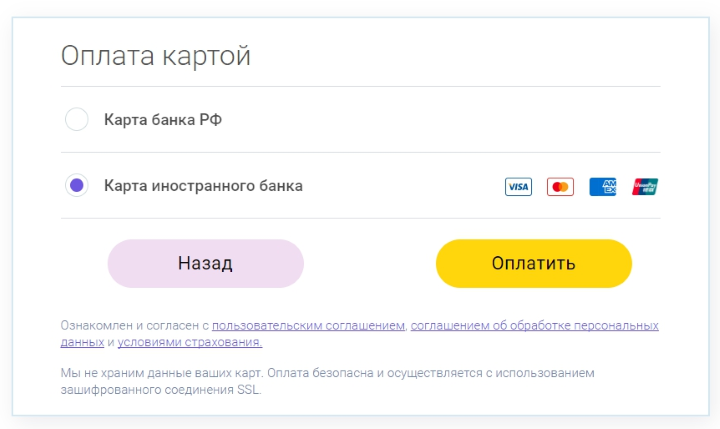This screenshot has width=720, height=429.
Task: Click the Mastercard logo
Action: [560, 187]
